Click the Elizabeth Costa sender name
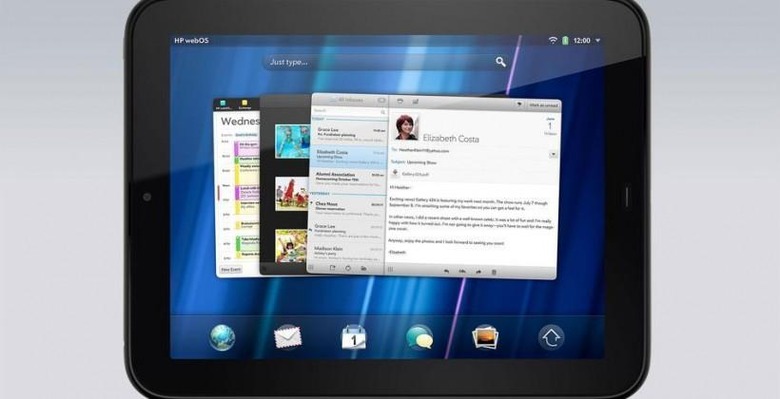The width and height of the screenshot is (780, 399). point(451,138)
